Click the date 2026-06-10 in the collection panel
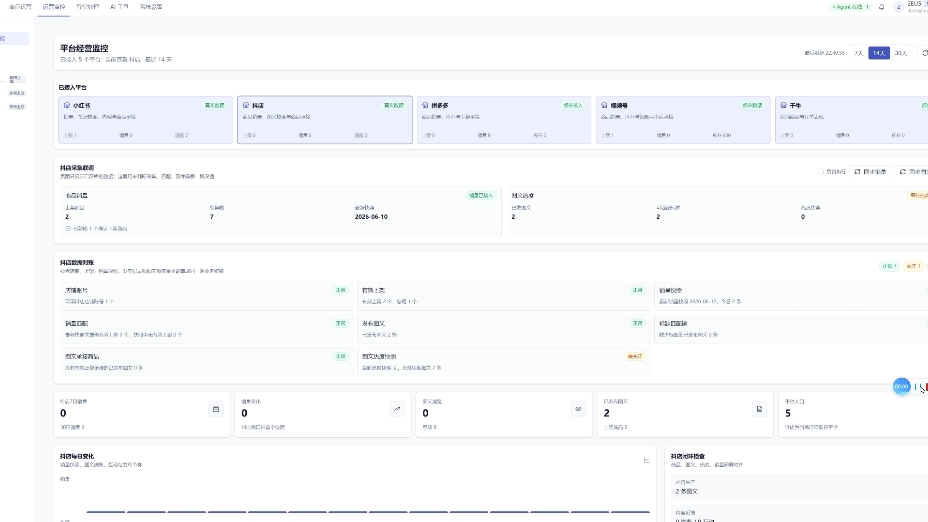Image resolution: width=928 pixels, height=522 pixels. click(371, 217)
